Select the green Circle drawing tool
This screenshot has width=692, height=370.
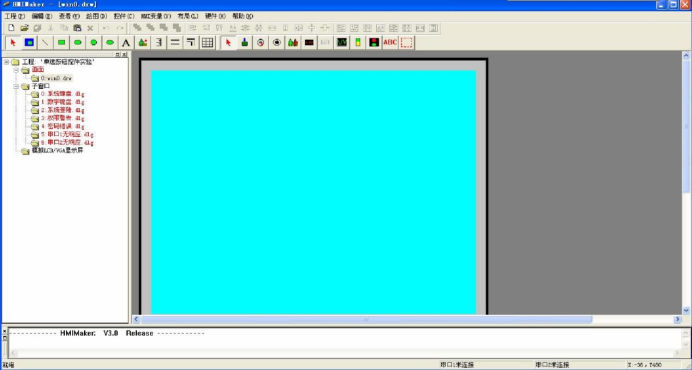[x=94, y=42]
